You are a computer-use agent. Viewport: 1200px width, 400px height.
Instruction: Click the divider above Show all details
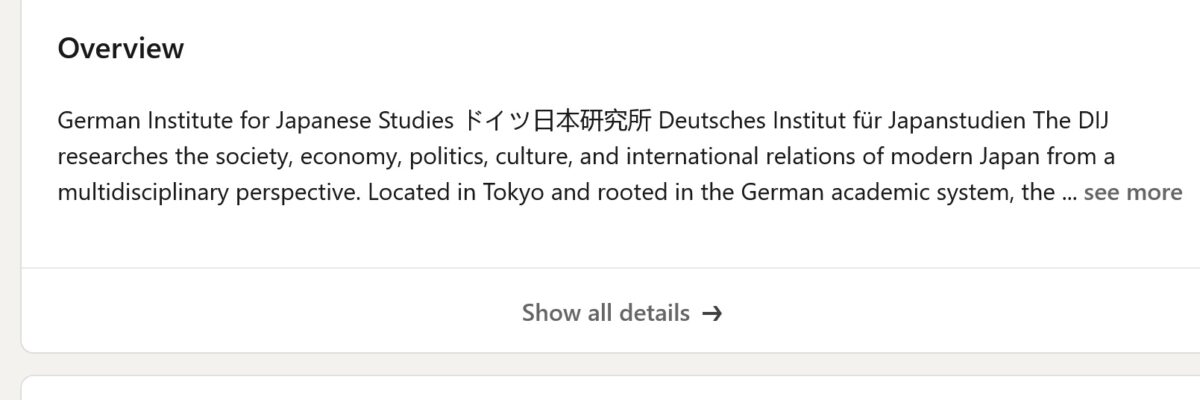tap(610, 268)
